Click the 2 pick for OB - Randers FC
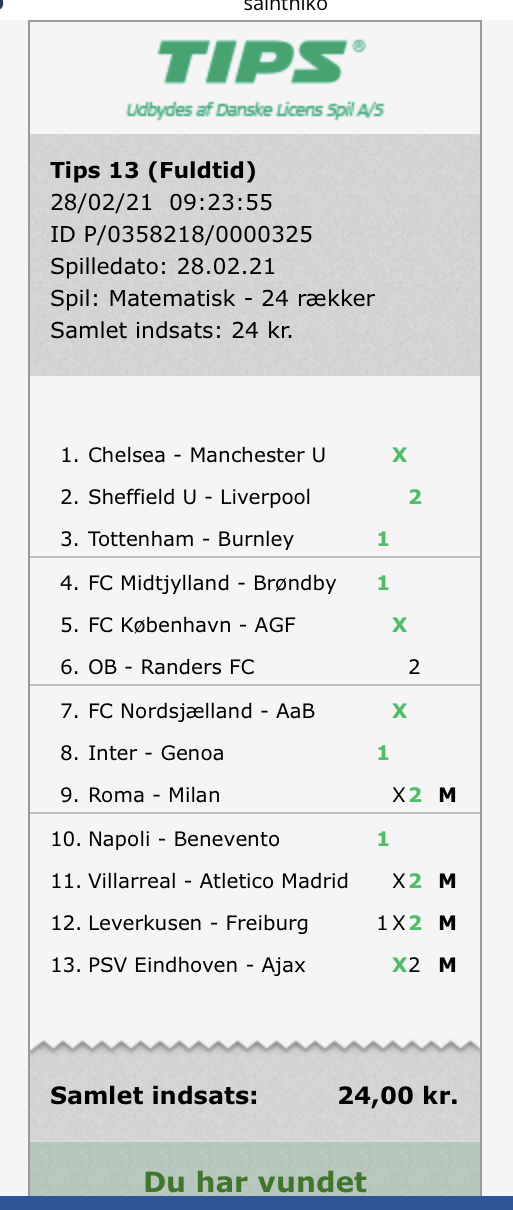Image resolution: width=513 pixels, height=1210 pixels. [x=415, y=667]
